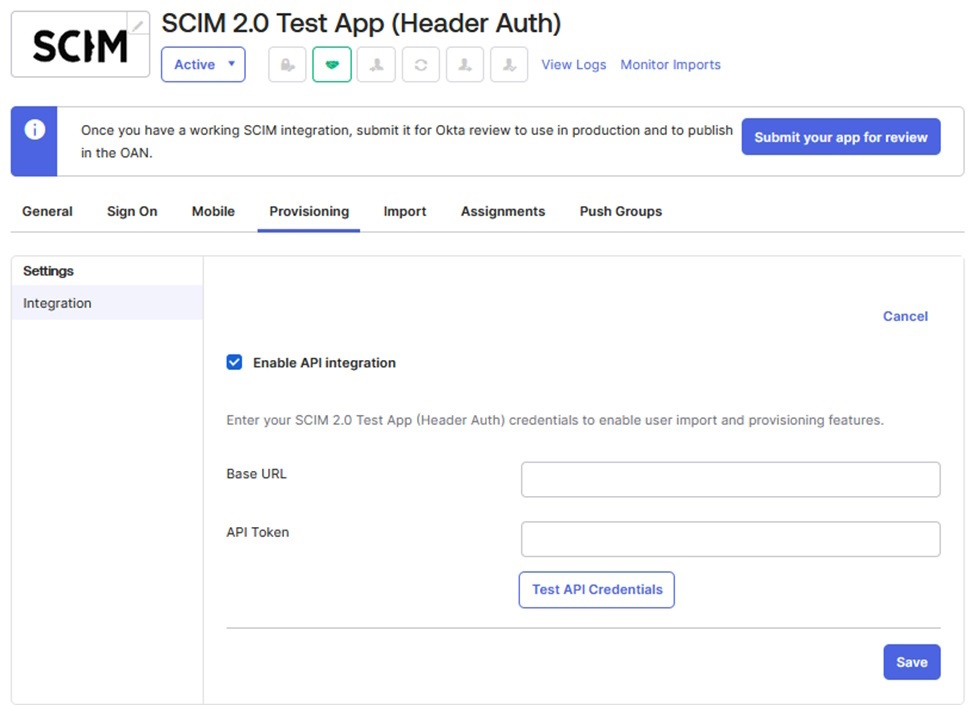Open the Push Groups tab
The height and width of the screenshot is (705, 973).
tap(620, 211)
